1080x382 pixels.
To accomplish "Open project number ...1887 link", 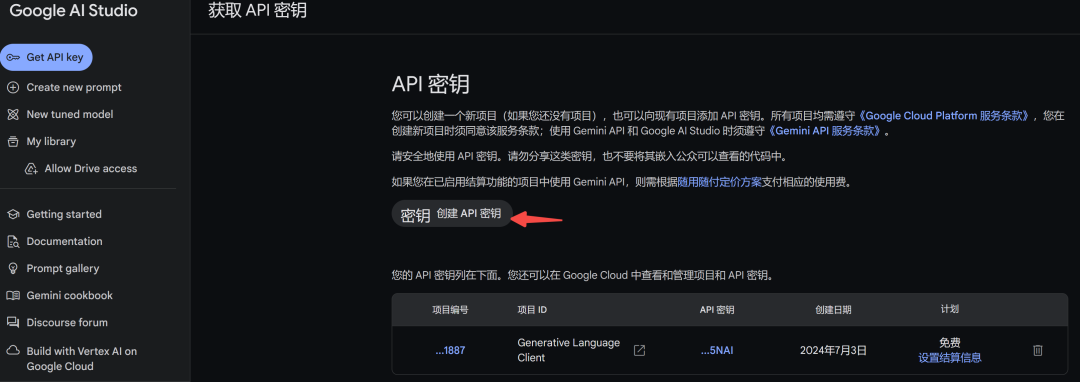I will tap(450, 350).
